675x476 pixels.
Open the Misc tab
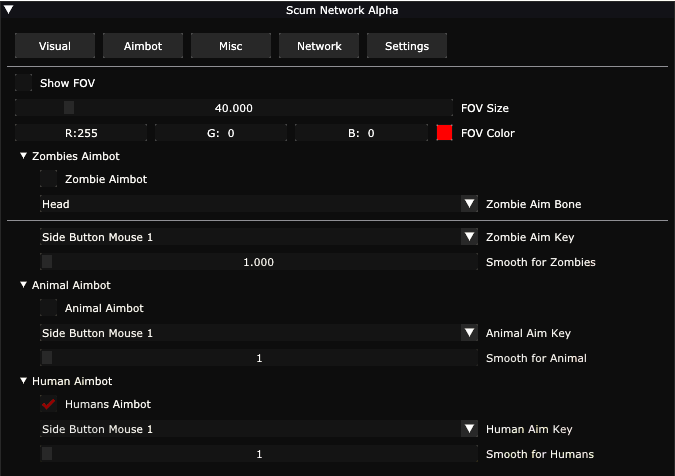pos(231,46)
